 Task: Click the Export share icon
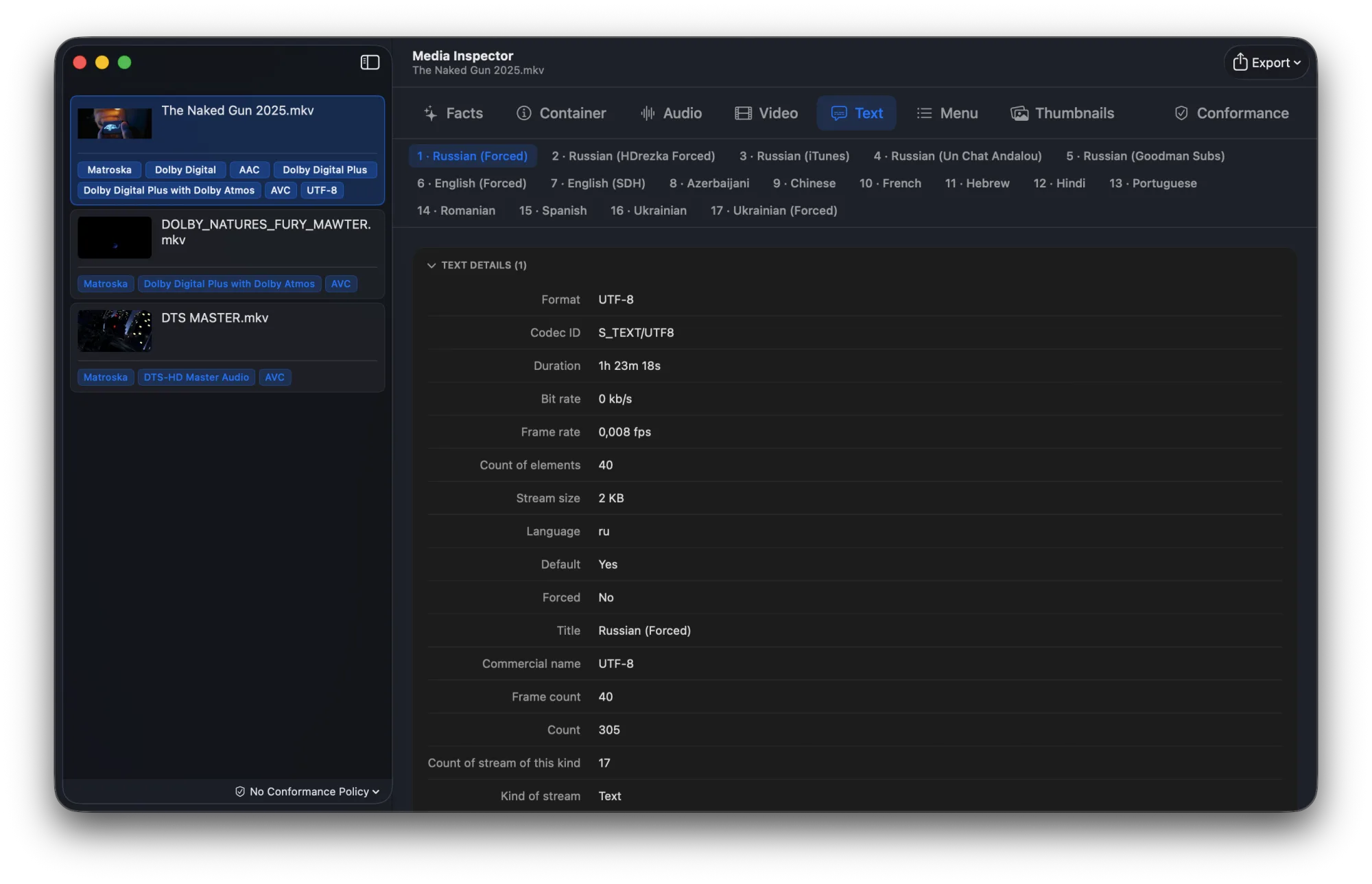click(1240, 62)
